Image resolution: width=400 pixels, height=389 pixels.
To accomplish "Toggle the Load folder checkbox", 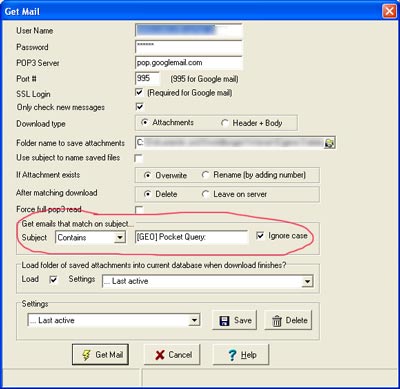I will point(53,279).
